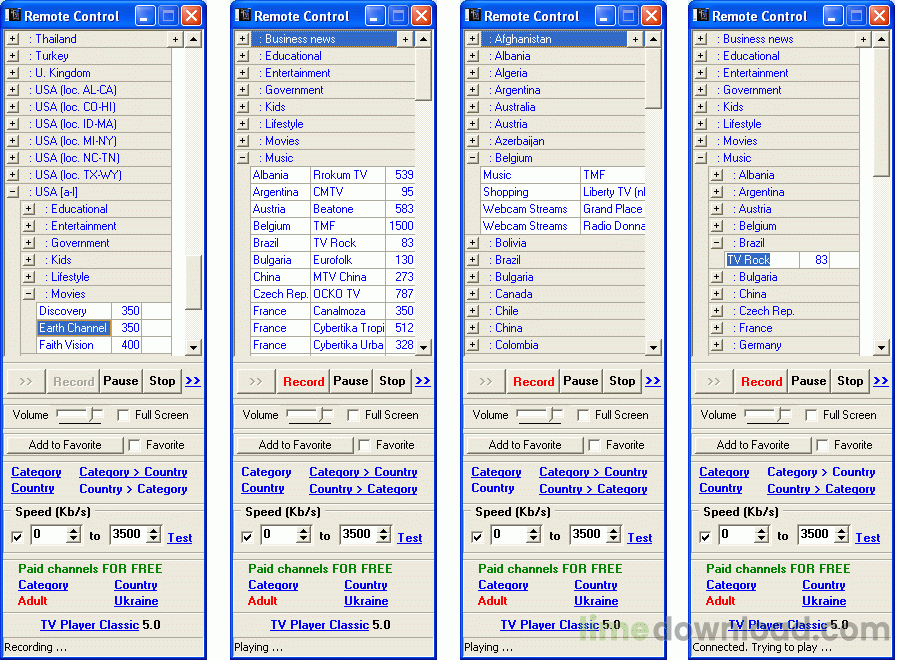The image size is (897, 660).
Task: Tick the Favorite checkbox in the first window
Action: click(134, 445)
